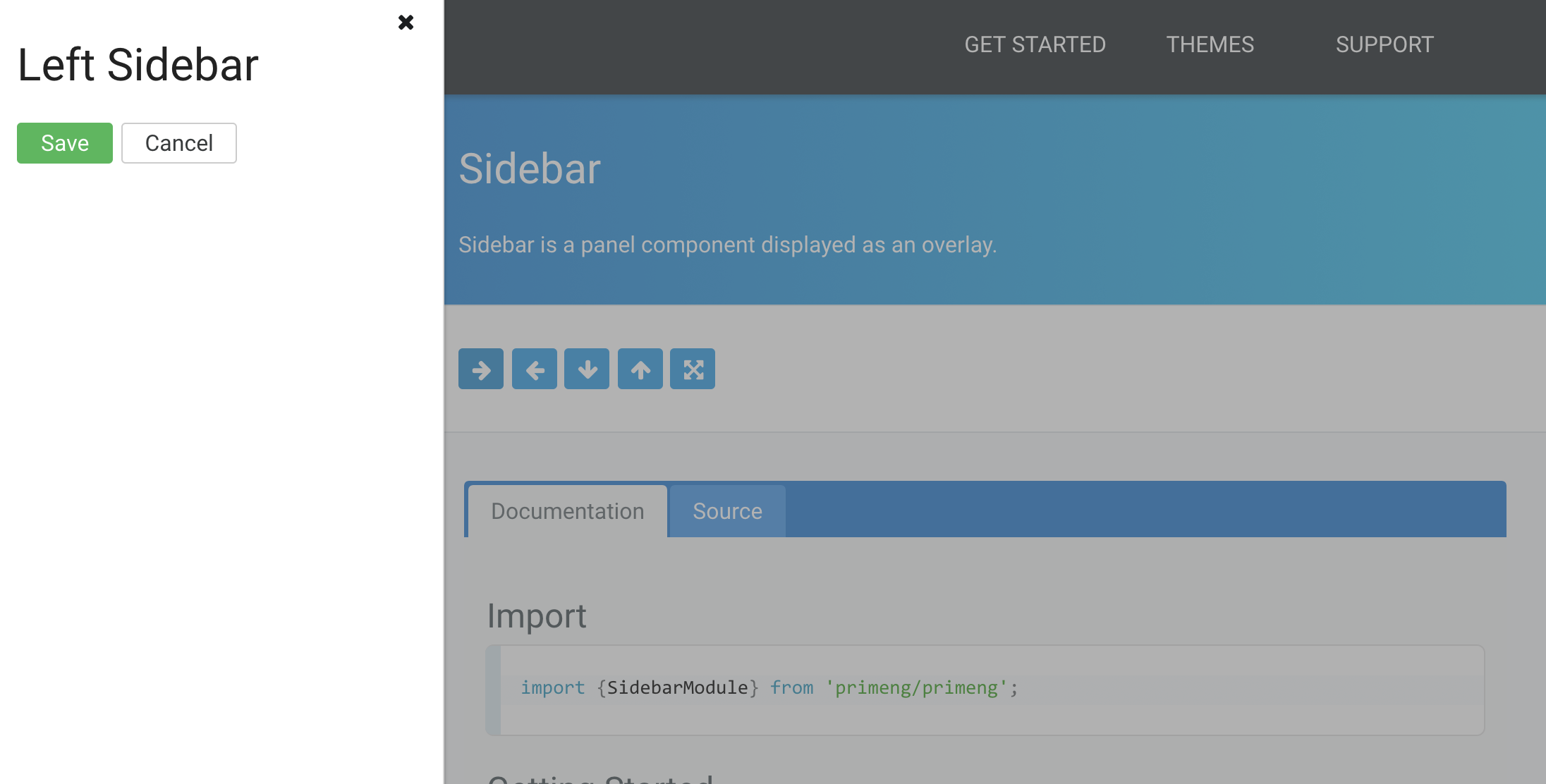This screenshot has width=1546, height=784.
Task: Open the THEMES menu item
Action: click(x=1210, y=44)
